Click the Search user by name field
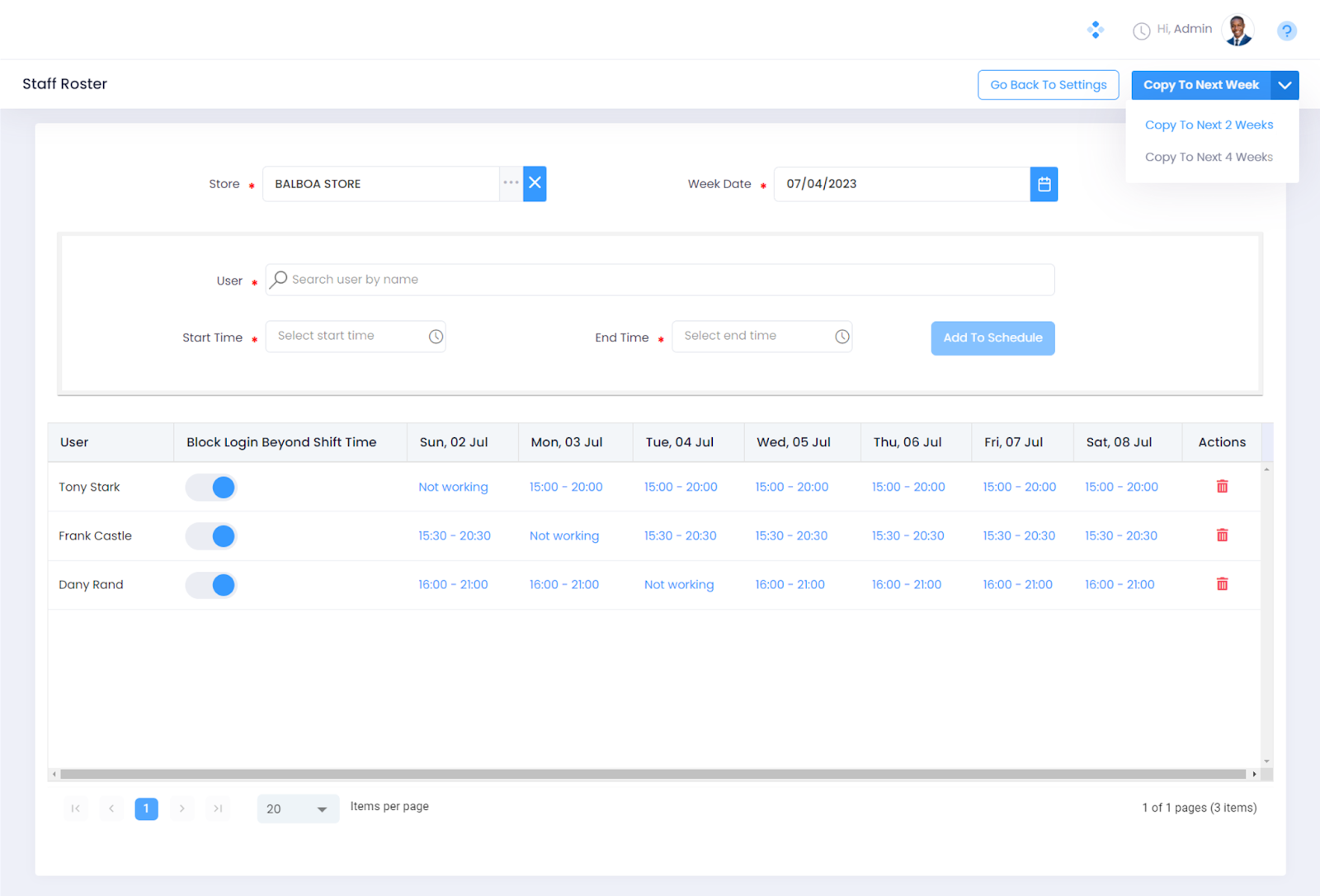 [x=660, y=280]
